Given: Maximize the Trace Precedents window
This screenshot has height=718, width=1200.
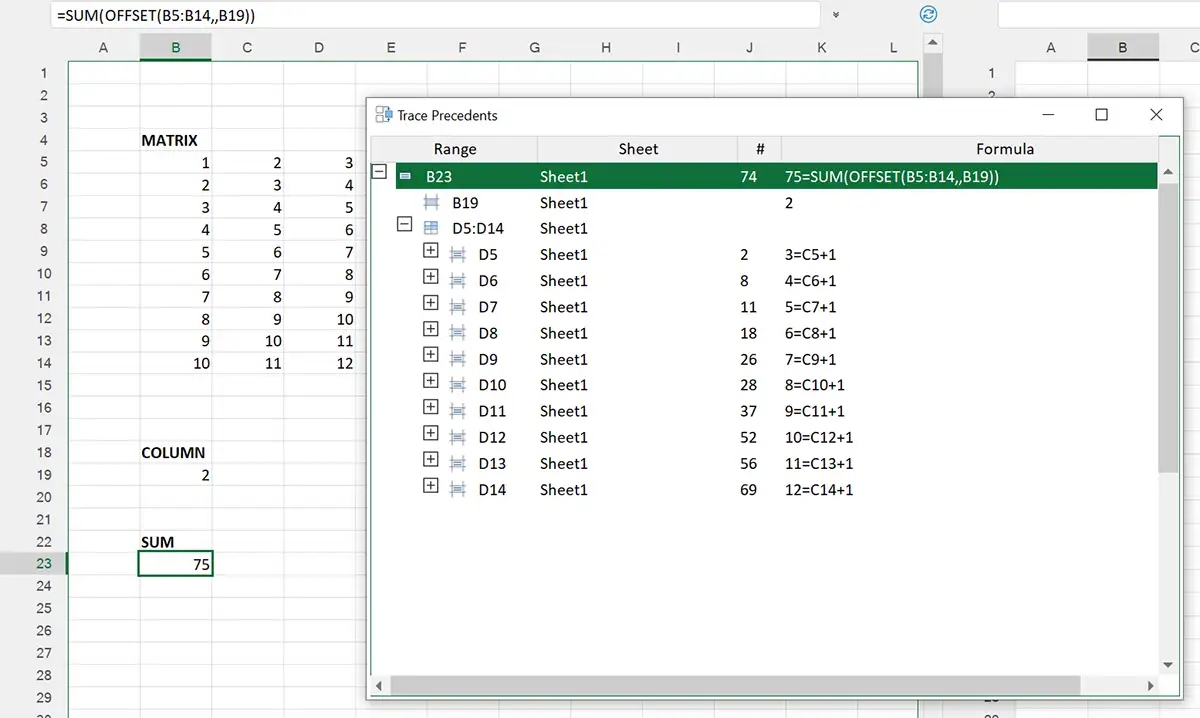Looking at the screenshot, I should pyautogui.click(x=1102, y=115).
